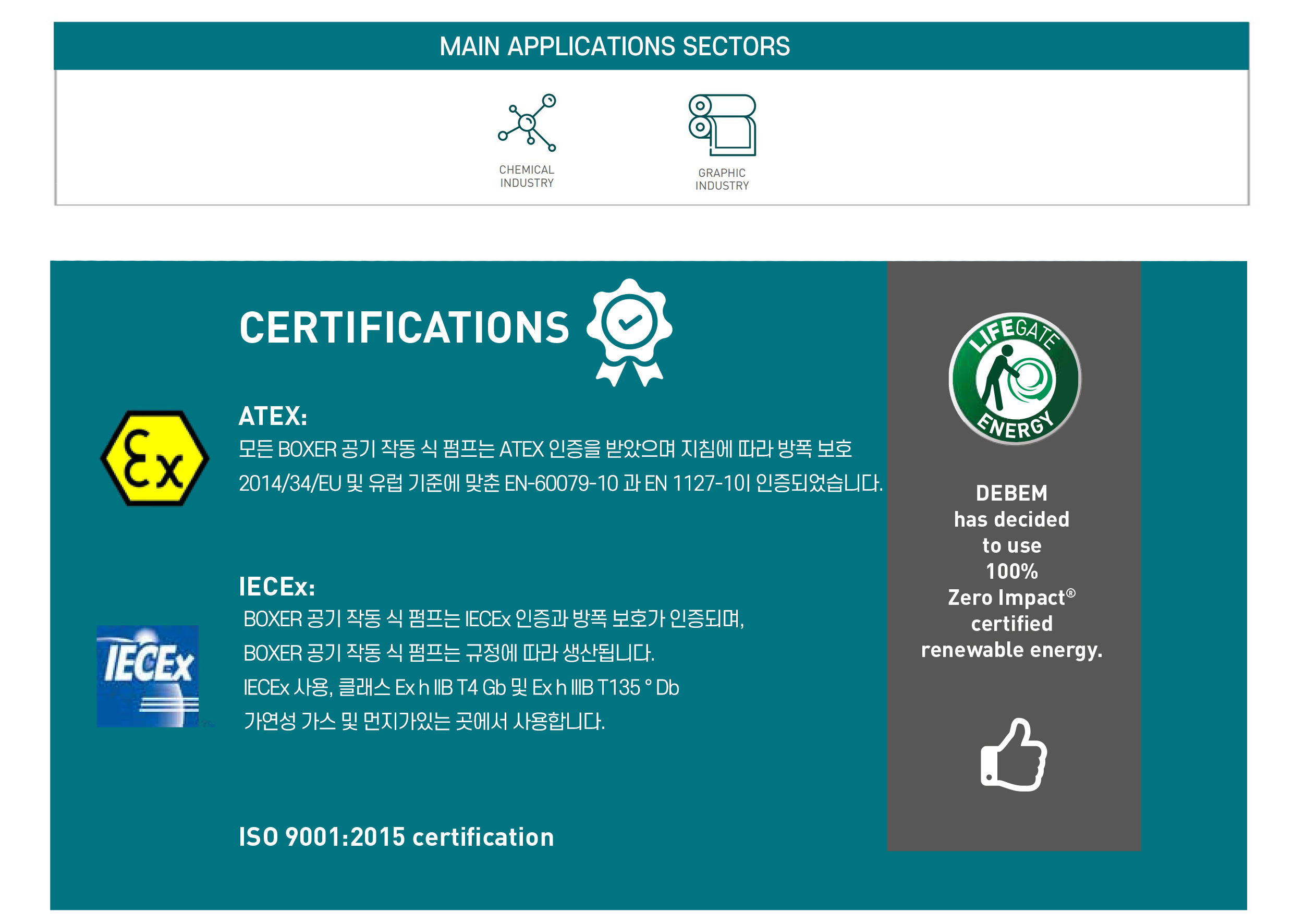Click the Main Applications Sectors header
Image resolution: width=1293 pixels, height=924 pixels.
click(614, 46)
